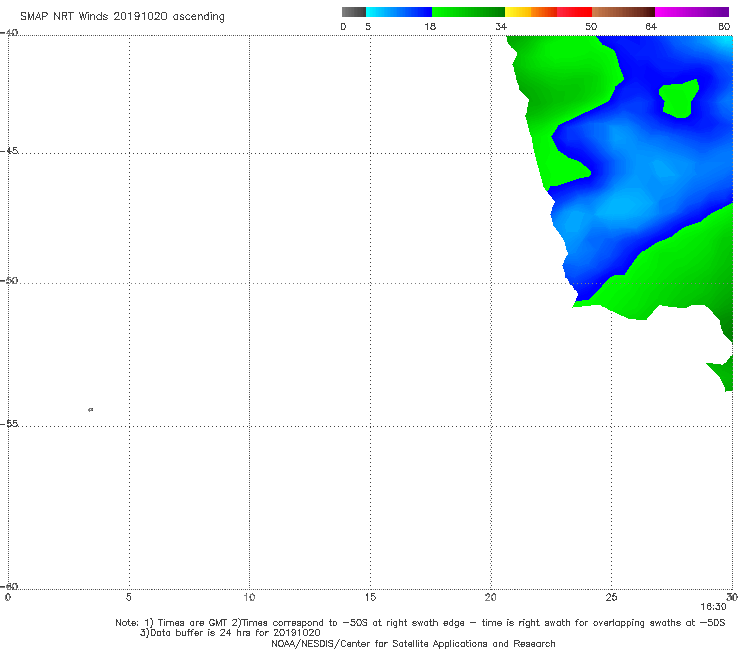Click the small isolated green wind patch inside the blue area
The height and width of the screenshot is (650, 740).
[x=679, y=98]
